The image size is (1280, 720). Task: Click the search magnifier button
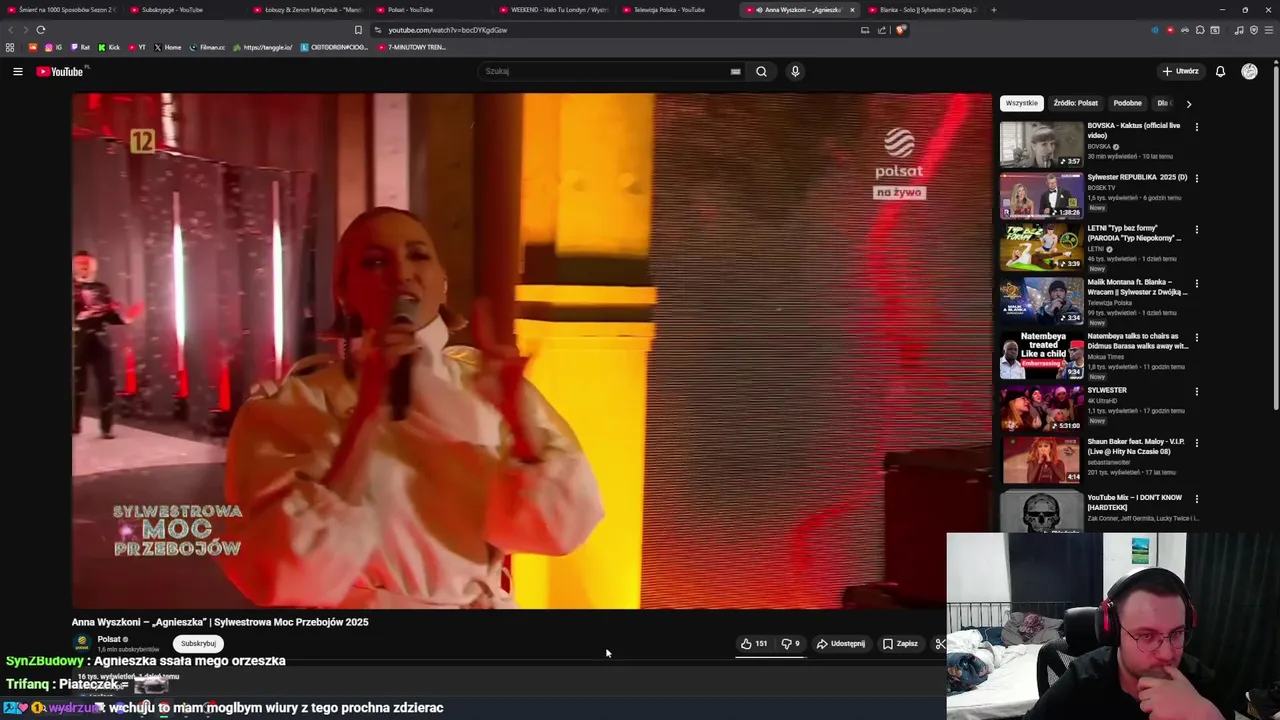(761, 71)
